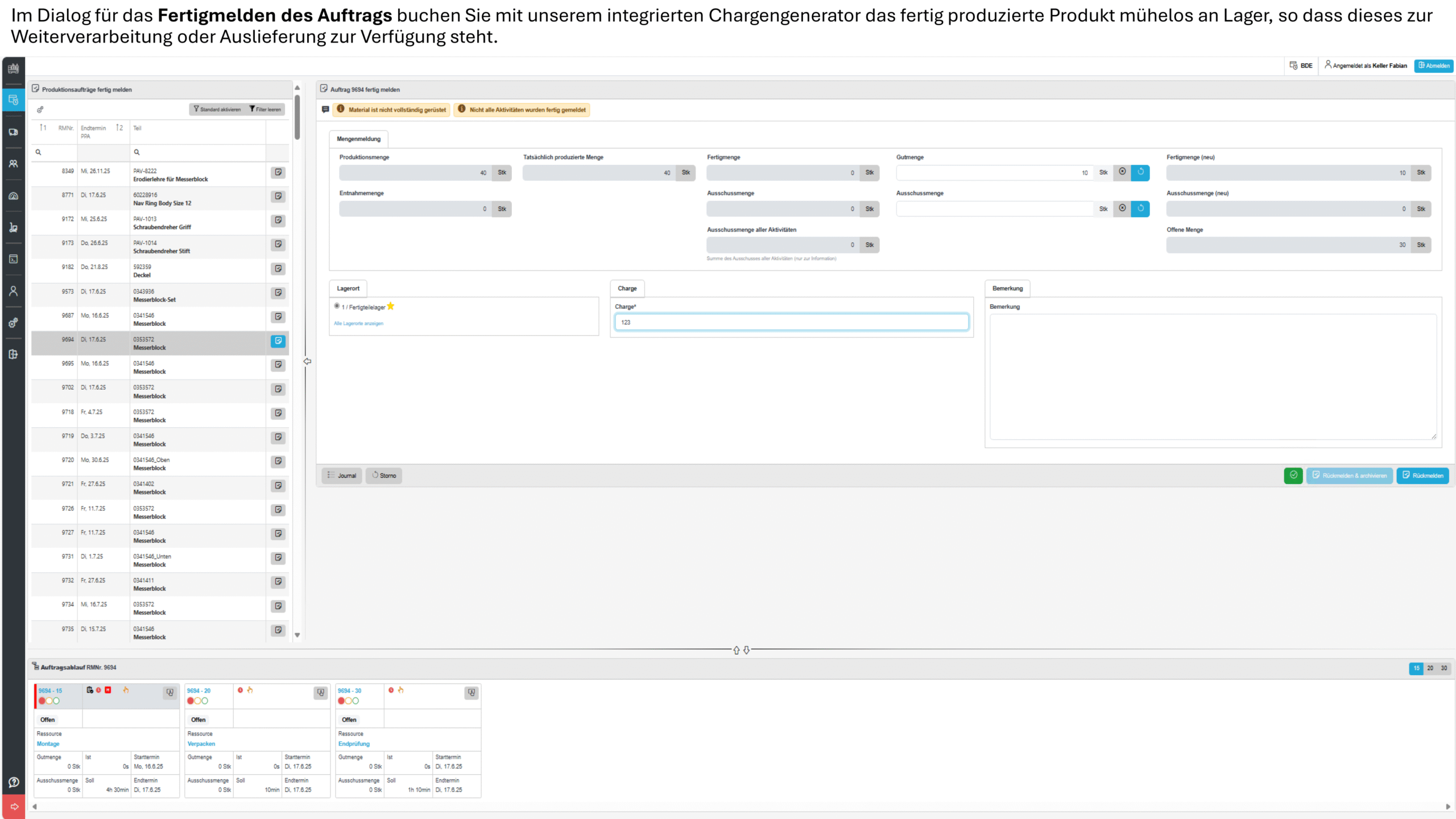
Task: Toggle the 20 activity filter button
Action: [x=1430, y=668]
